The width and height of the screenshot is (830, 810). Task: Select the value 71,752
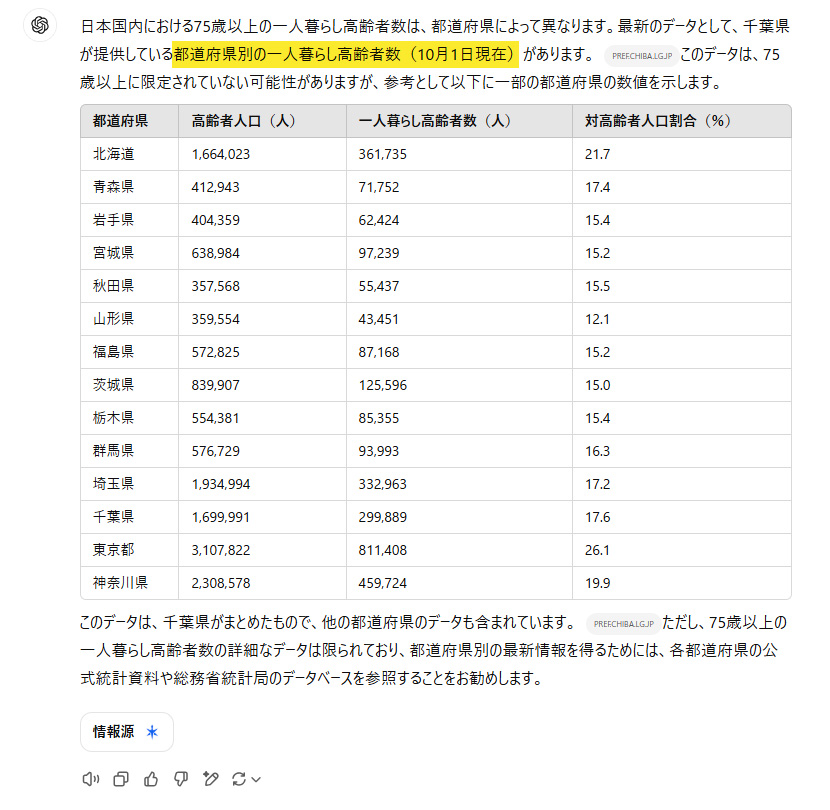coord(378,187)
